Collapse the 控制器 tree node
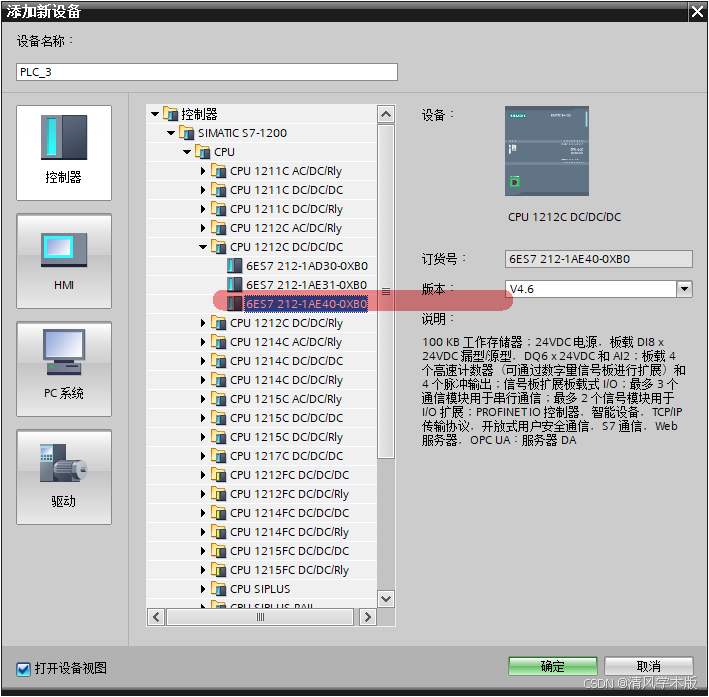Image resolution: width=709 pixels, height=697 pixels. 155,114
